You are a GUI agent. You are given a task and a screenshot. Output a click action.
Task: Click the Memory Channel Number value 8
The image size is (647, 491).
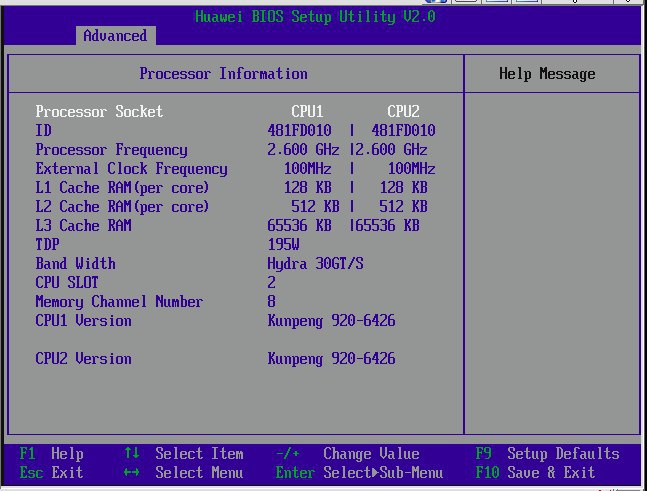point(271,301)
